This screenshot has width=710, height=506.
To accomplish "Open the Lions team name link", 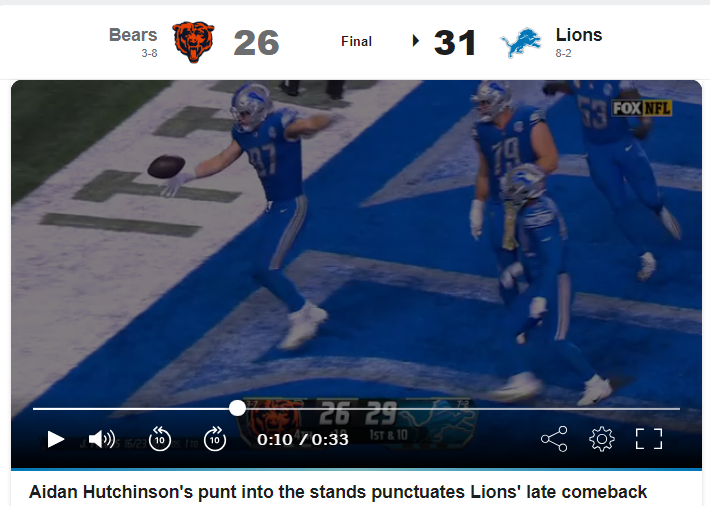I will (579, 35).
